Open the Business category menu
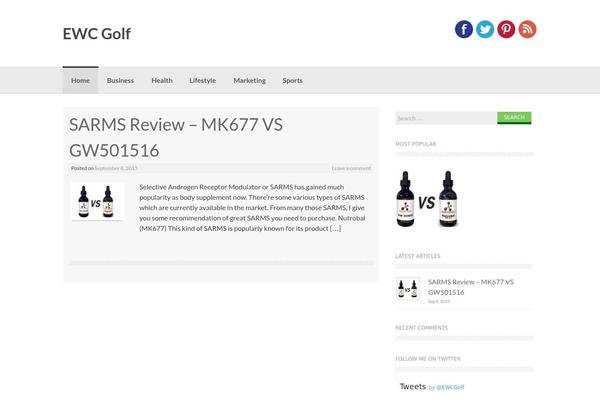Screen dimensions: 600x400 120,80
